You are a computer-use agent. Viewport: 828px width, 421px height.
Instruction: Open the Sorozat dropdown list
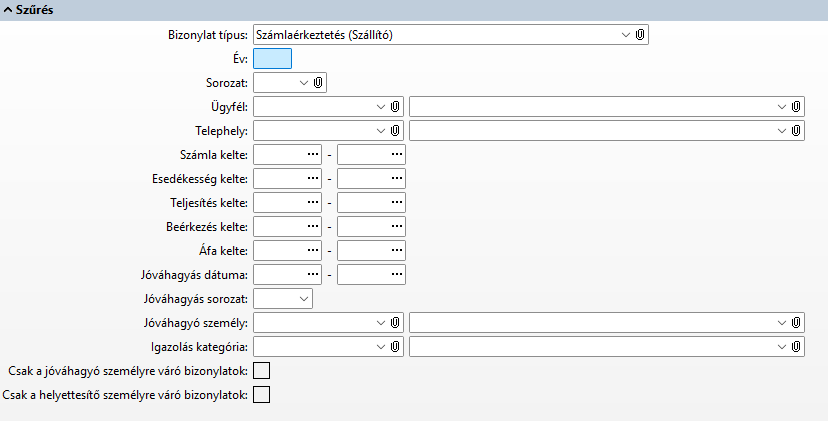point(303,82)
